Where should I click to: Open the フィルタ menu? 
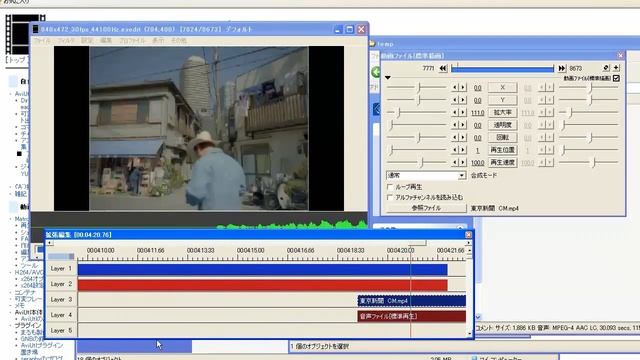(66, 41)
